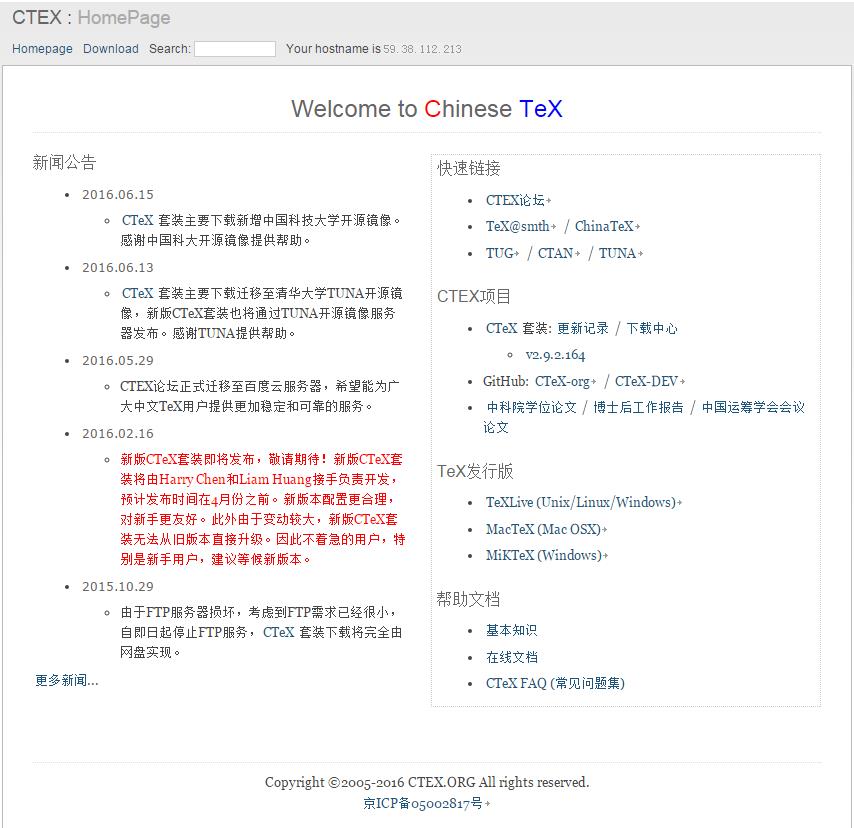Open CTeX link in 2016.06.15 news

(137, 220)
